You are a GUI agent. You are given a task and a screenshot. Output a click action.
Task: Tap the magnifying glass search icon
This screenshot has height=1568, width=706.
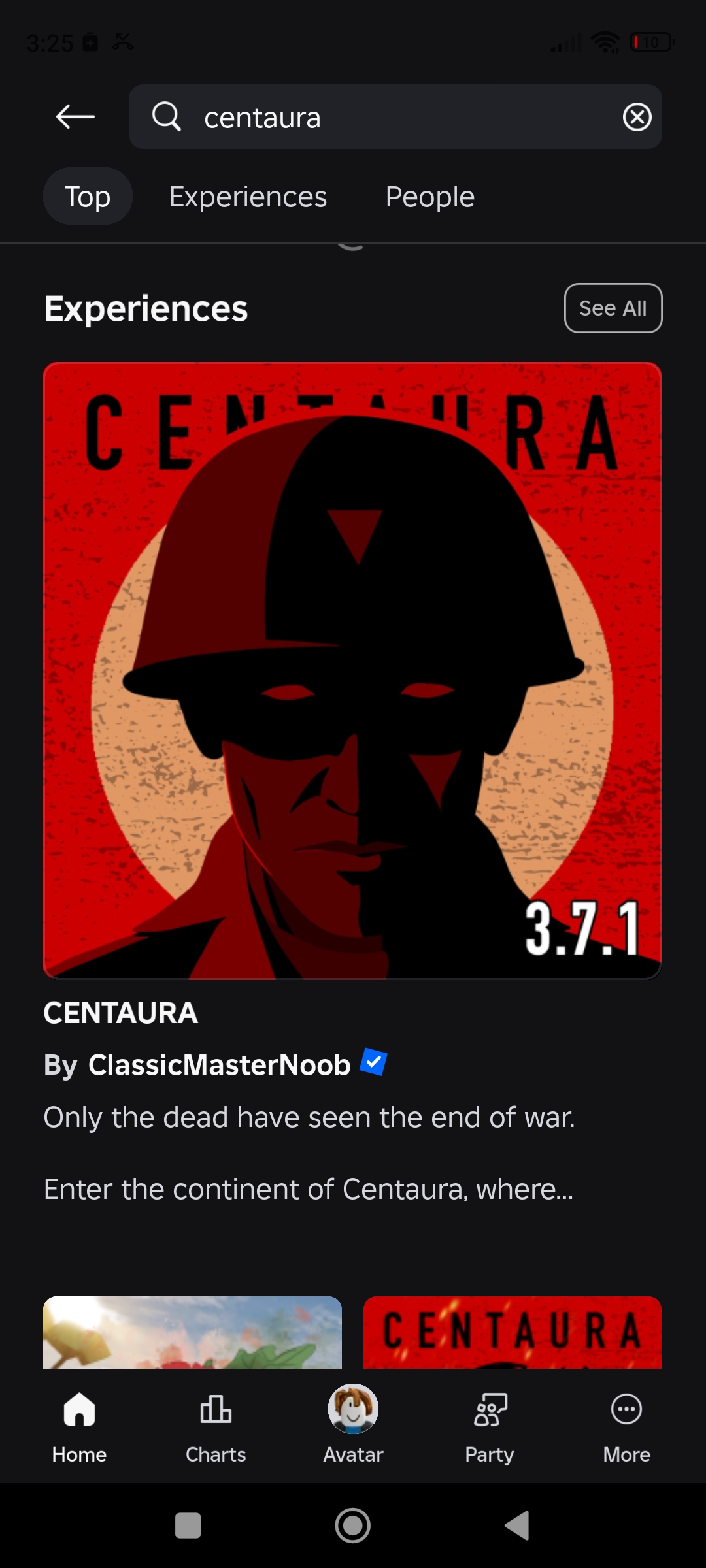[x=166, y=117]
